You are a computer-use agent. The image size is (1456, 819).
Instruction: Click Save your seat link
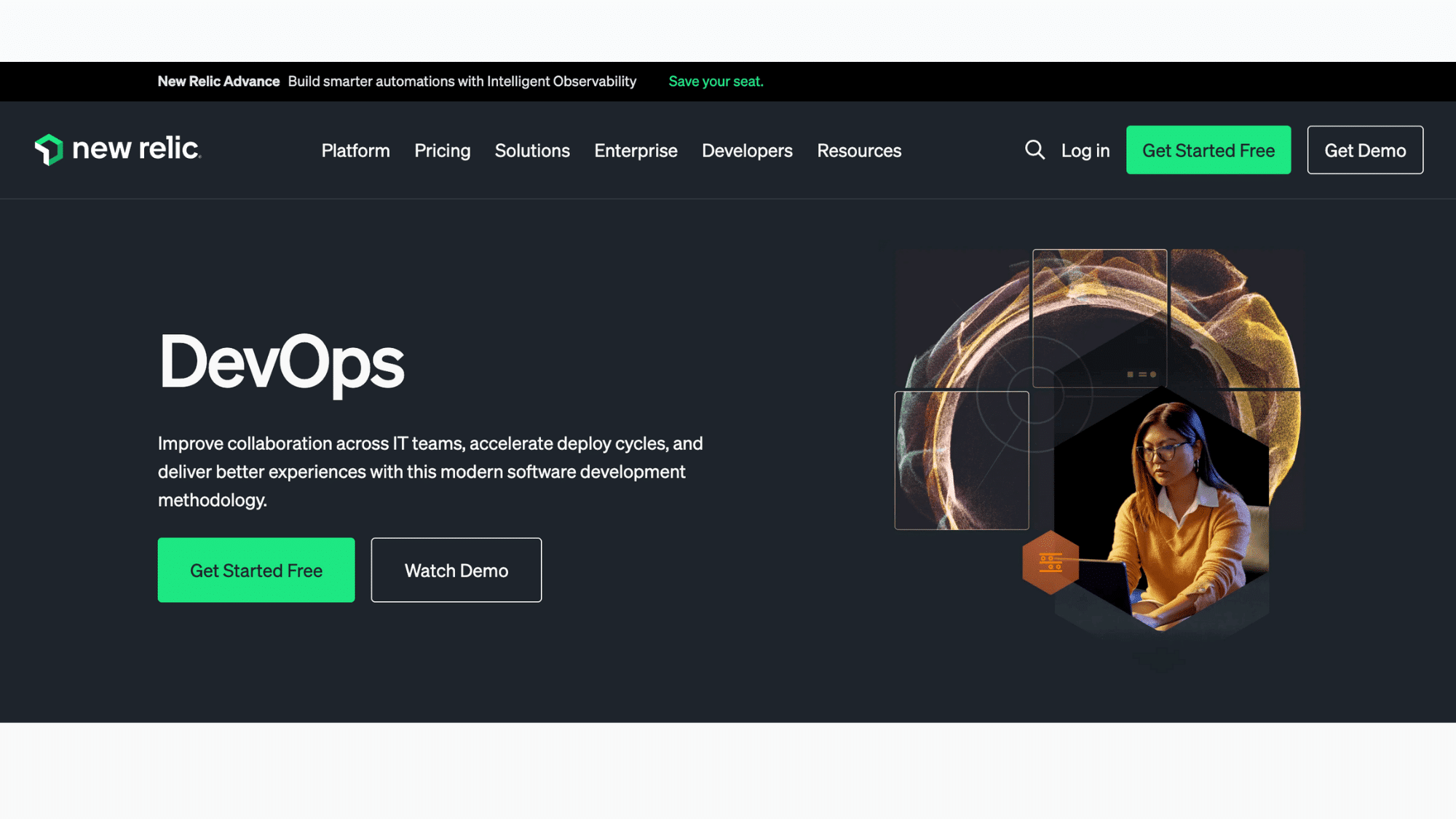[716, 82]
